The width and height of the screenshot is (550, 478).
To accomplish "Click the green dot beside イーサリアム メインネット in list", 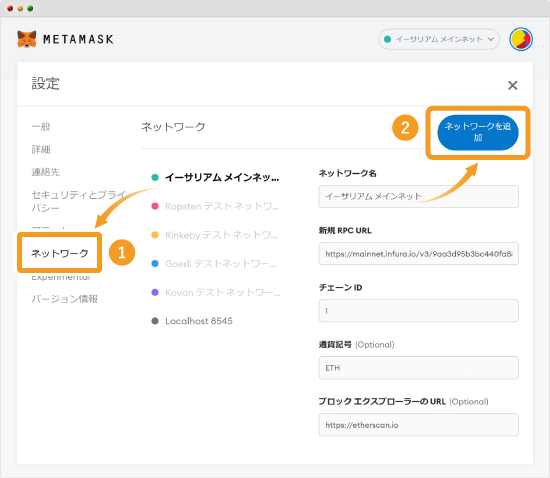I will (155, 177).
